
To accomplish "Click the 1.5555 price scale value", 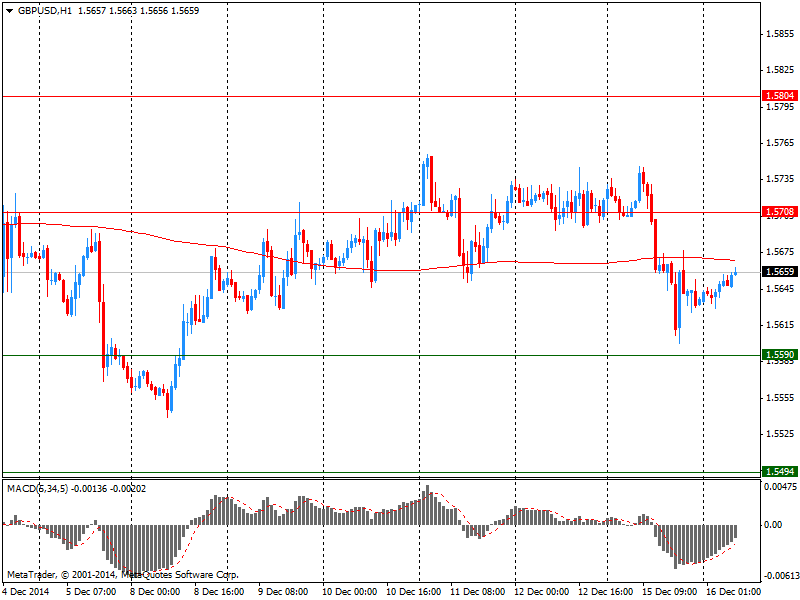I will (780, 398).
